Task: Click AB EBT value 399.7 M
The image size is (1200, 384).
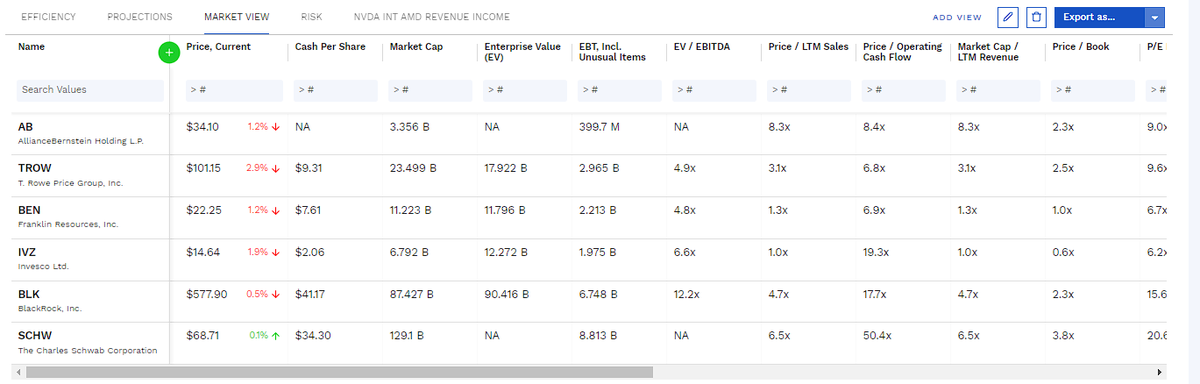Action: point(599,127)
